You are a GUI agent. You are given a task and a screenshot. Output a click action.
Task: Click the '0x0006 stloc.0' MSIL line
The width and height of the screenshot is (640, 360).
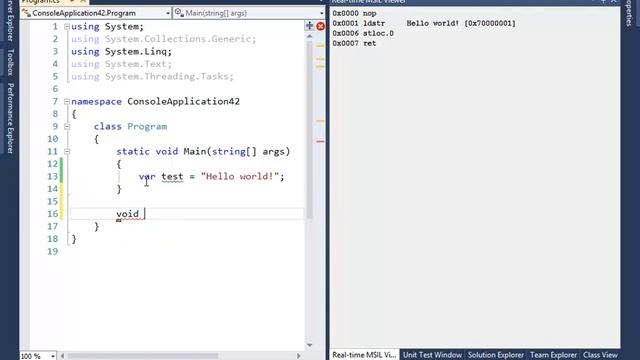point(363,33)
